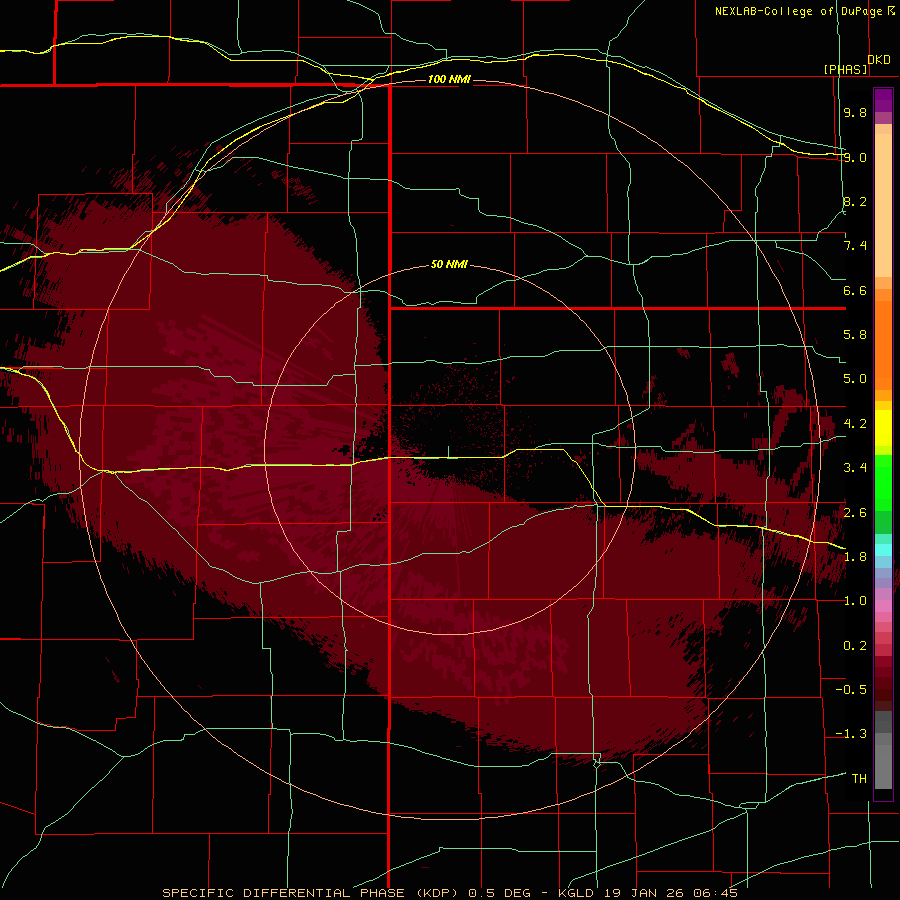Click the 6.6 value on color scale
Image resolution: width=900 pixels, height=900 pixels.
point(855,290)
